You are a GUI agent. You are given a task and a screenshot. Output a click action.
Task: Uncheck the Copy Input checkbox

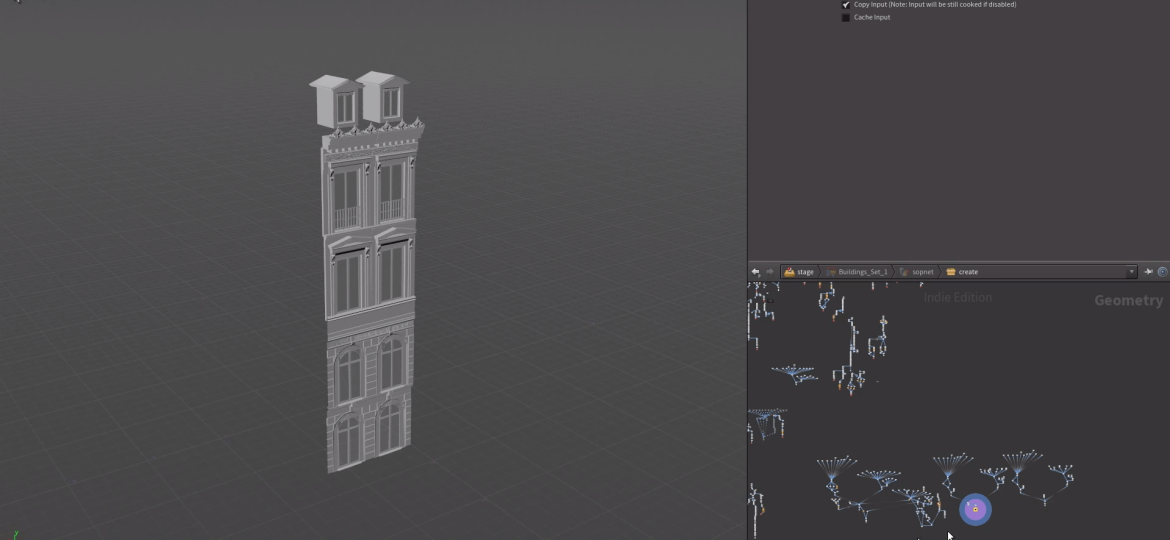(846, 5)
